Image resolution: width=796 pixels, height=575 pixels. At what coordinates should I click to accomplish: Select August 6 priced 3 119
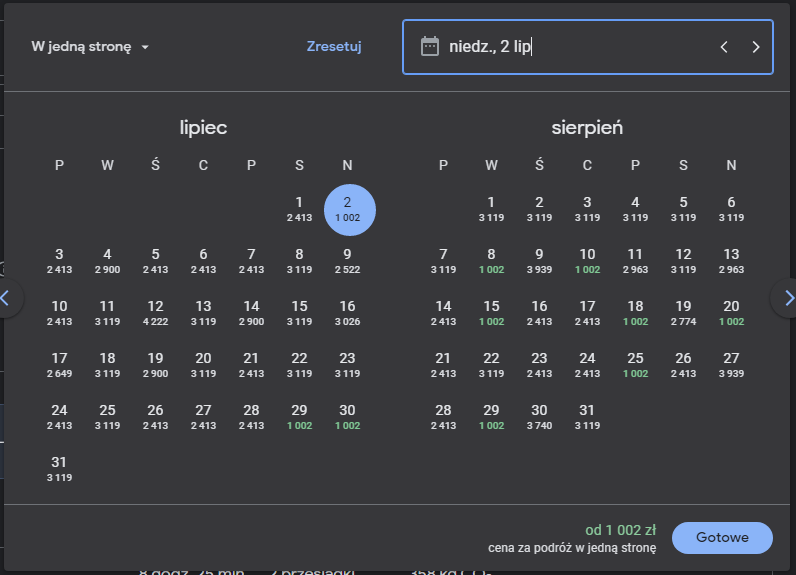731,209
